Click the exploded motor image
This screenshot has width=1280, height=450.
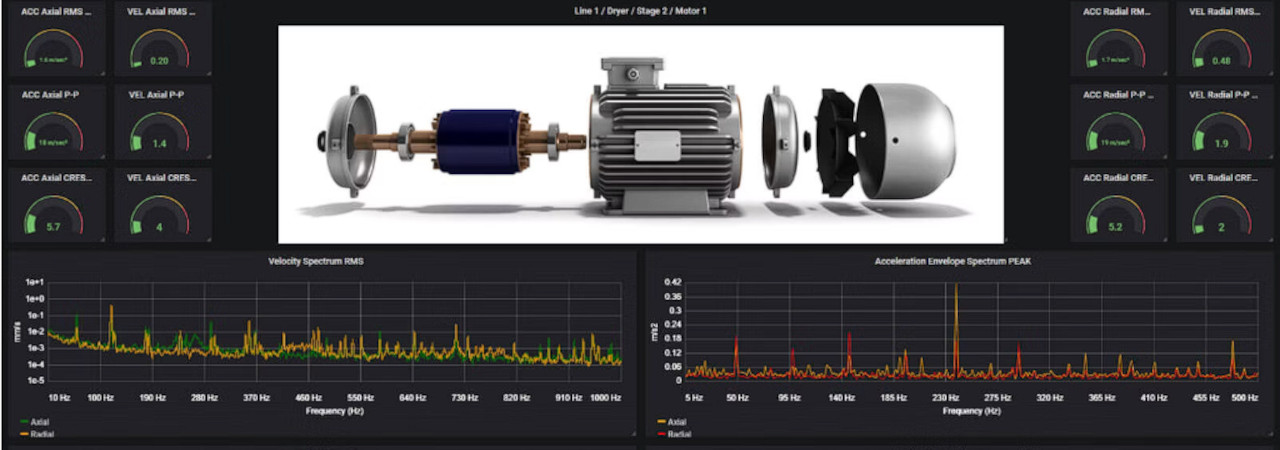(640, 134)
